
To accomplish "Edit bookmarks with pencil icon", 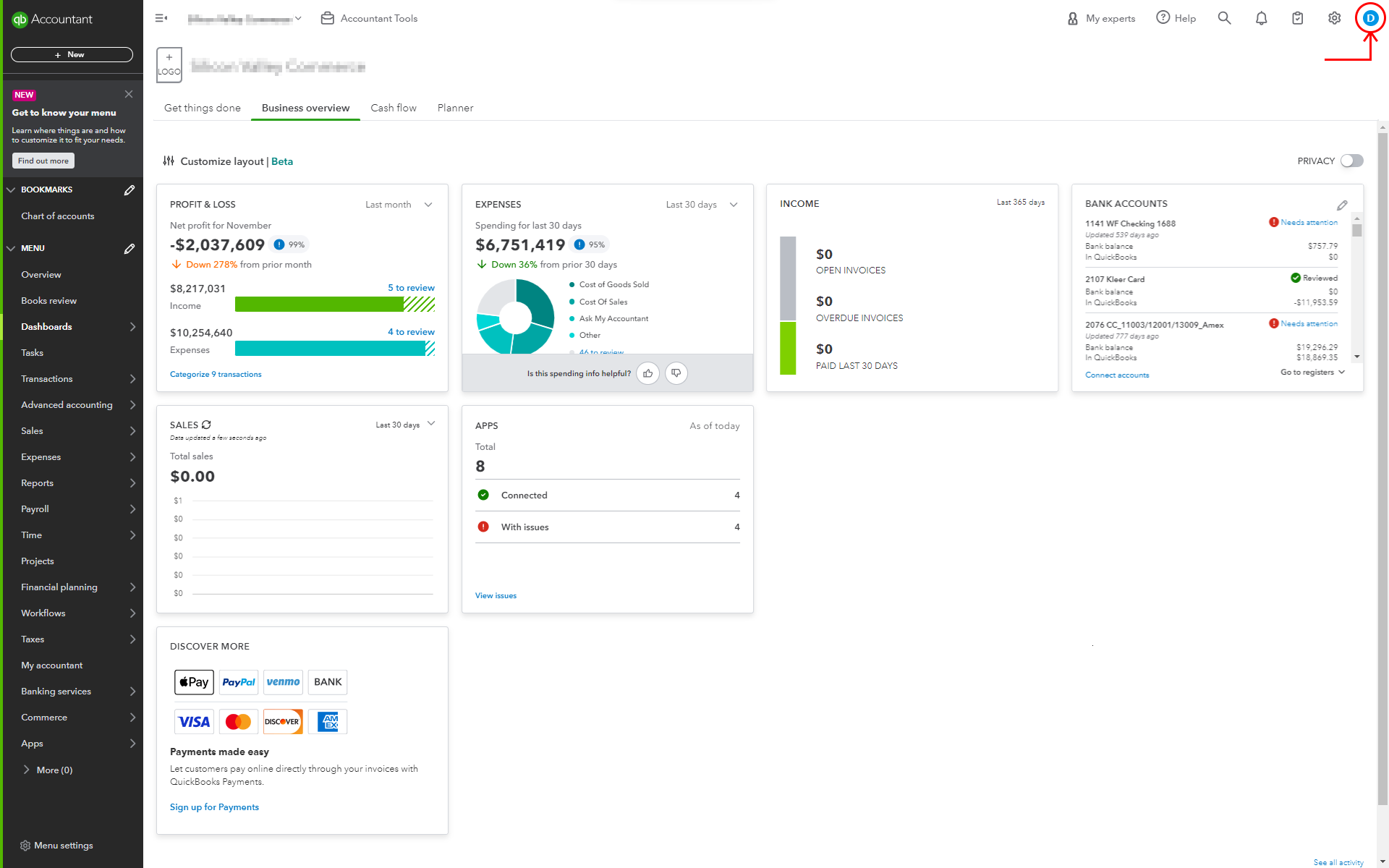I will click(x=129, y=190).
